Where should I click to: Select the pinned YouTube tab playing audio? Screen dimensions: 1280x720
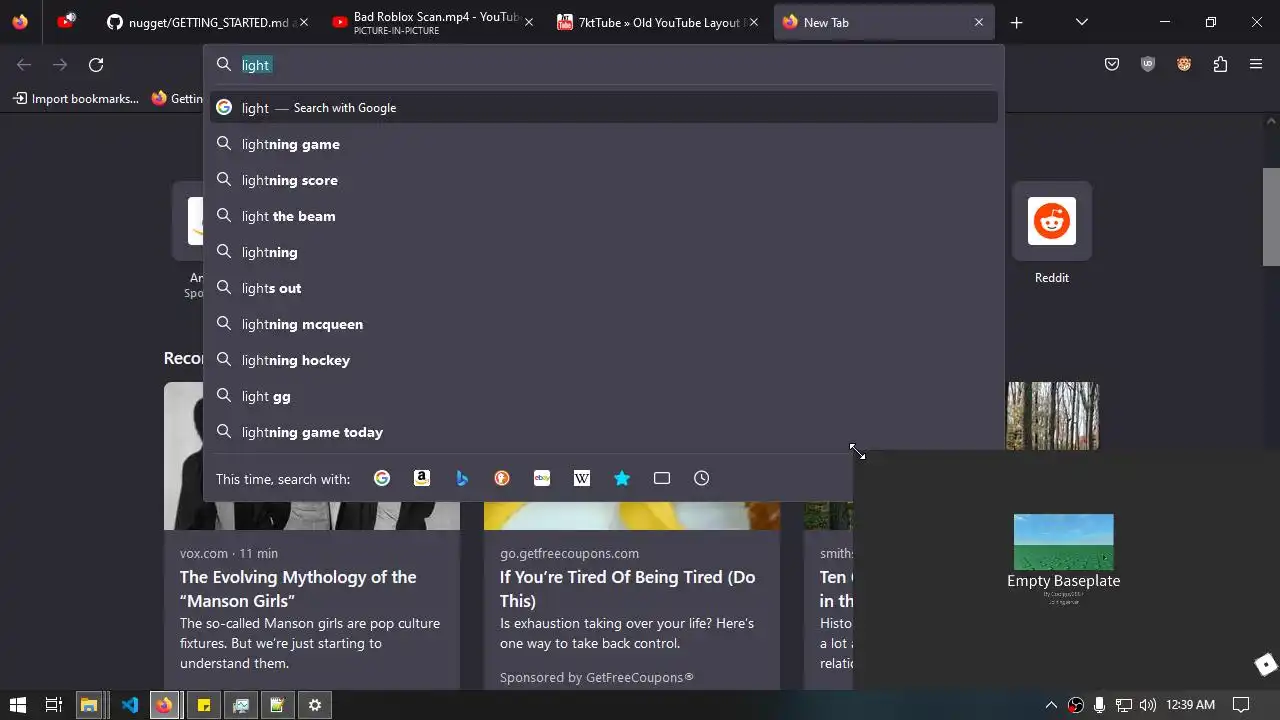point(66,22)
